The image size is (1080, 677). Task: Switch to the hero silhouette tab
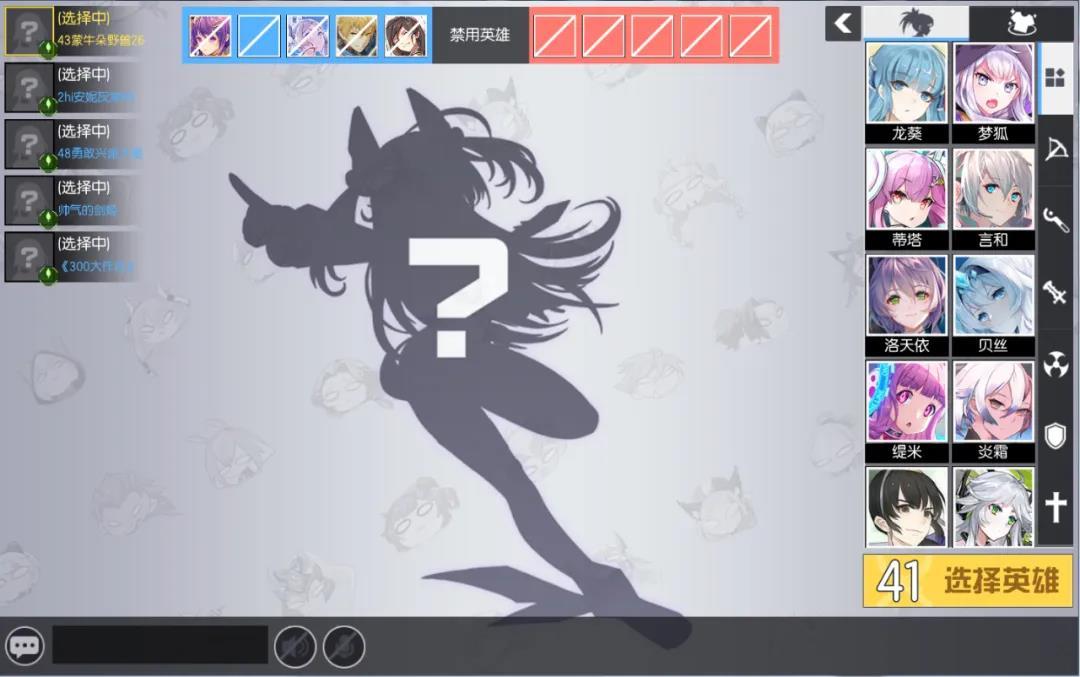tap(915, 22)
